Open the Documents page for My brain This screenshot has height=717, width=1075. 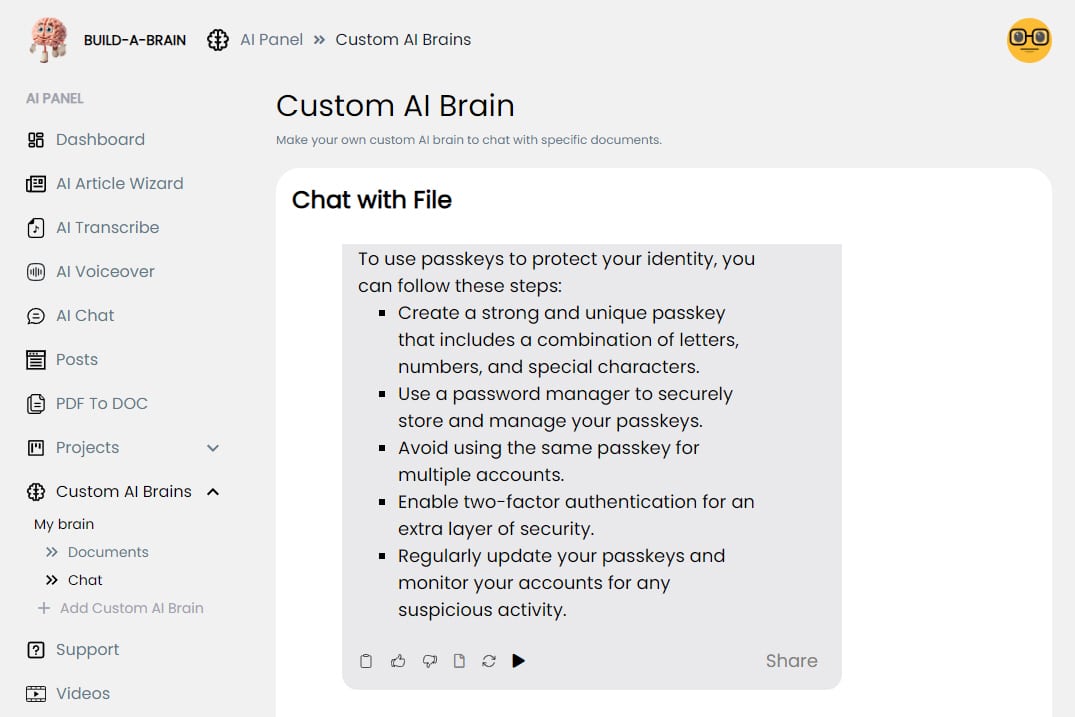(107, 551)
